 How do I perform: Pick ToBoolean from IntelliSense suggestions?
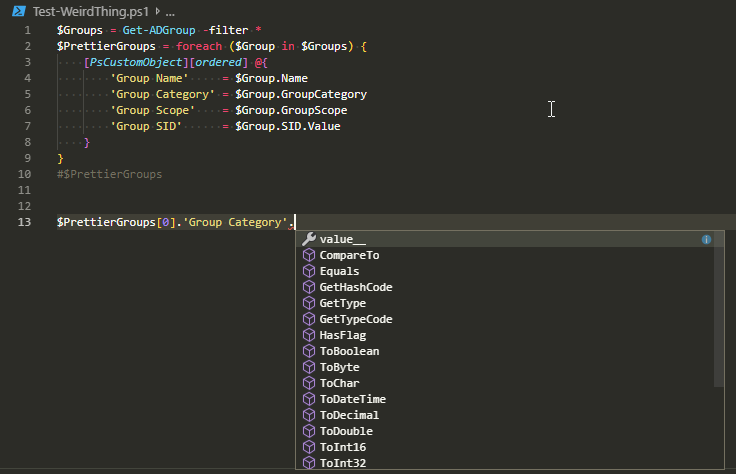click(x=349, y=351)
